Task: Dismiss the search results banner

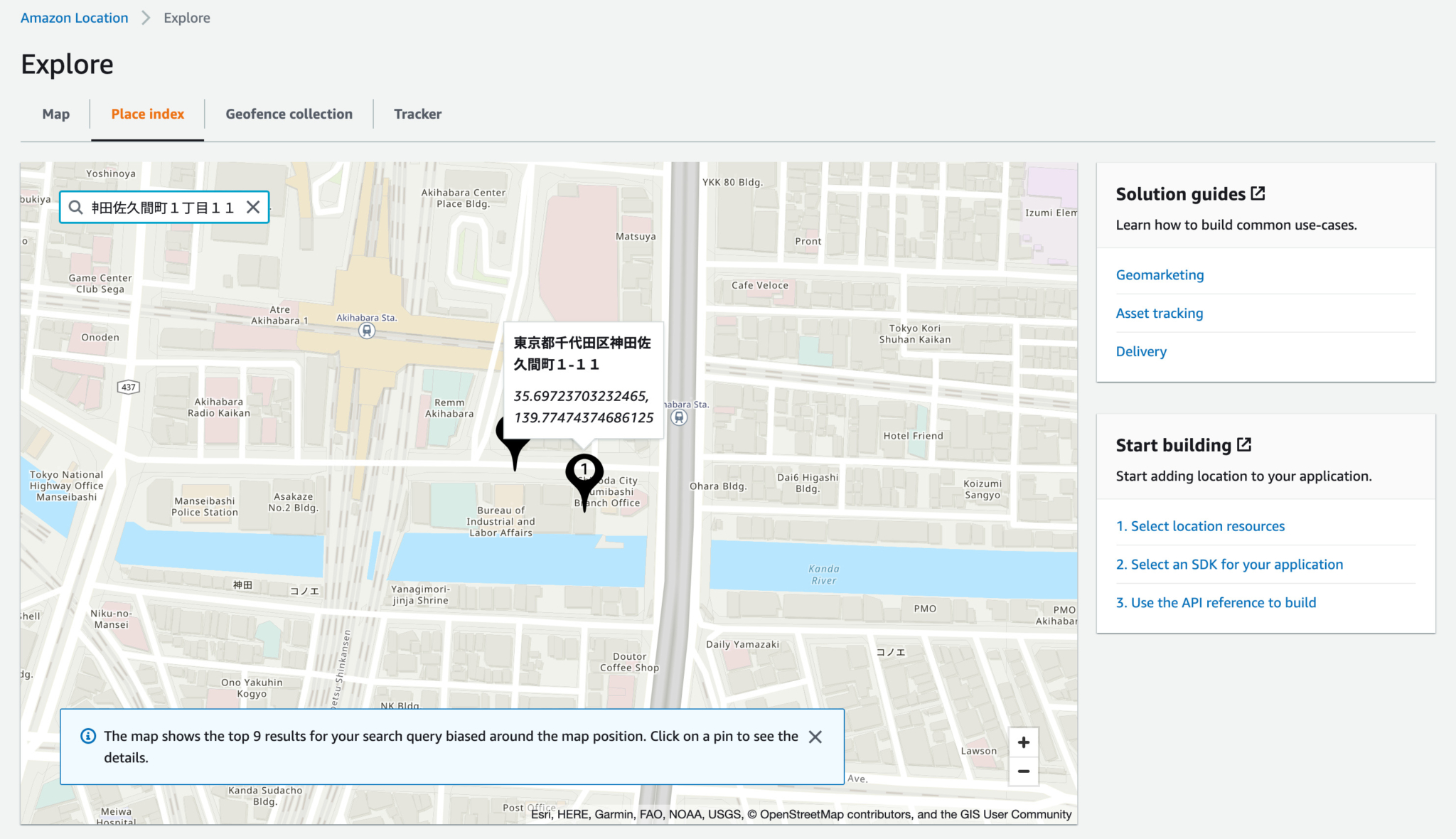Action: (815, 737)
